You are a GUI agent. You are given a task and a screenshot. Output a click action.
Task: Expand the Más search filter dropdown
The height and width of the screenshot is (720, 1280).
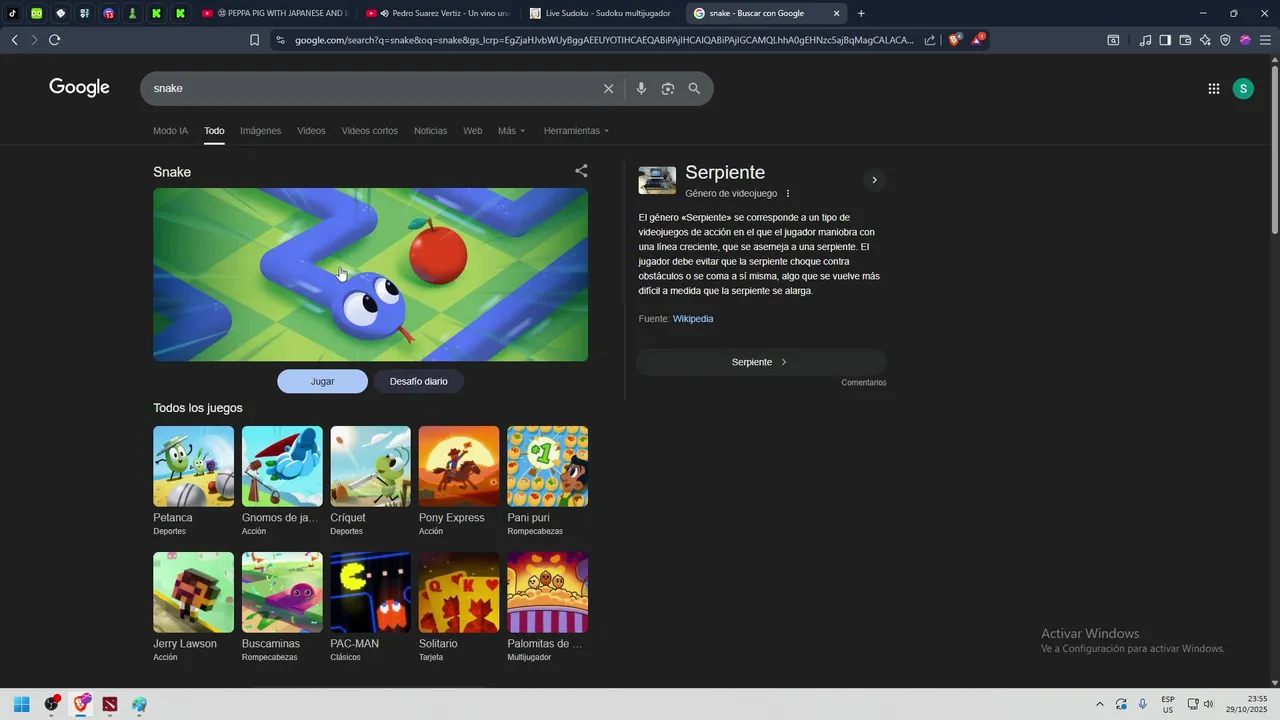tap(511, 131)
